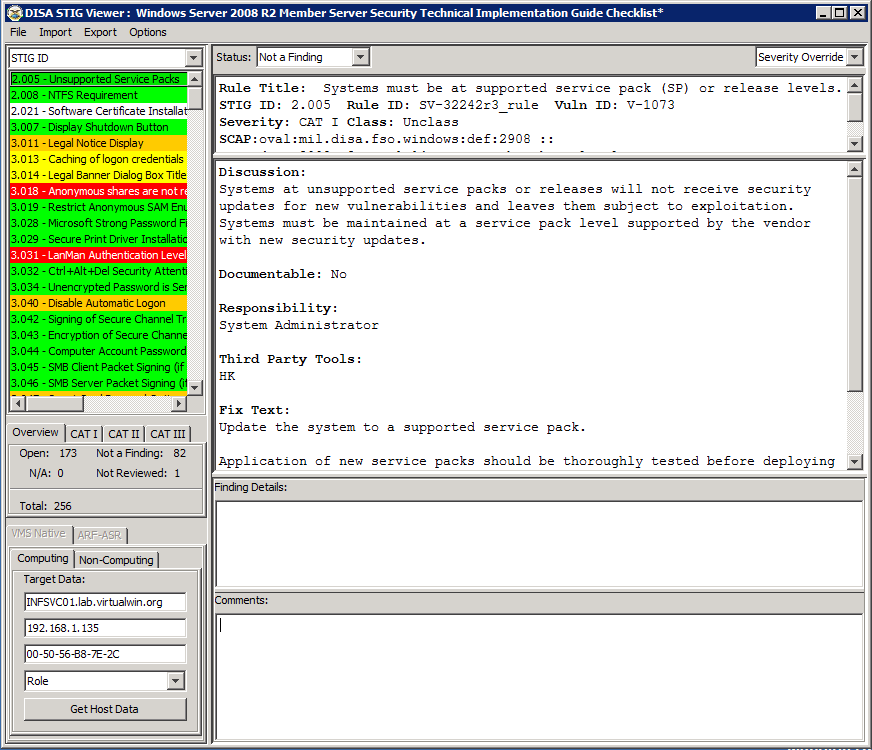Select rule 3.034 - Unencrypted Password
872x750 pixels.
point(98,287)
